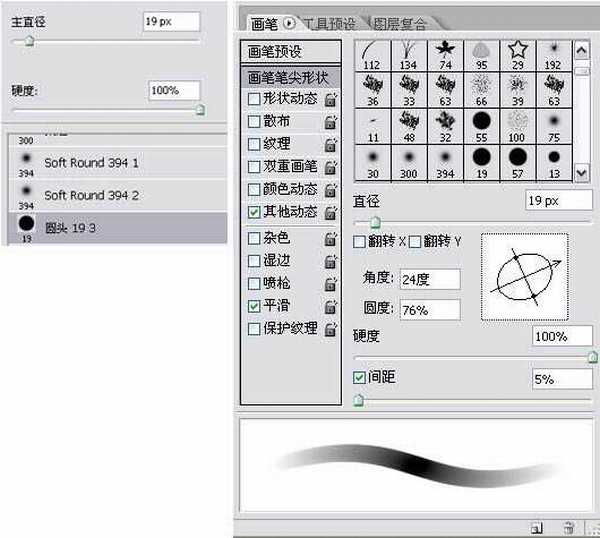Viewport: 600px width, 538px height.
Task: Choose the hard round brush 19
Action: [481, 160]
